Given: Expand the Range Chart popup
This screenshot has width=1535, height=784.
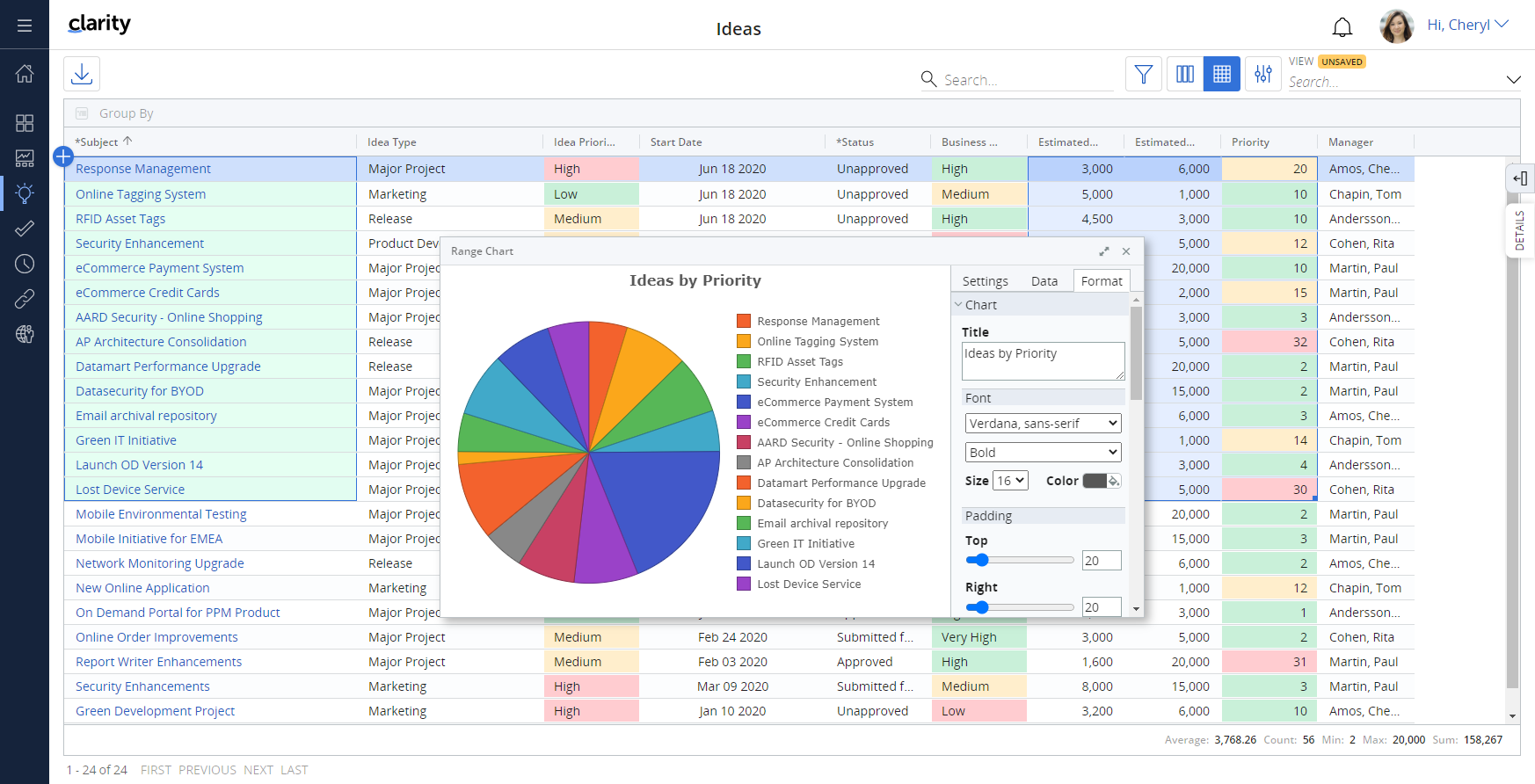Looking at the screenshot, I should click(x=1103, y=251).
